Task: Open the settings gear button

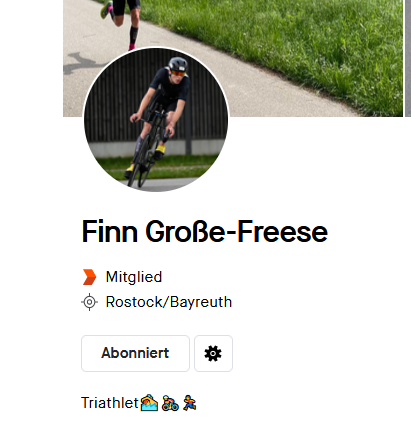Action: click(x=213, y=353)
